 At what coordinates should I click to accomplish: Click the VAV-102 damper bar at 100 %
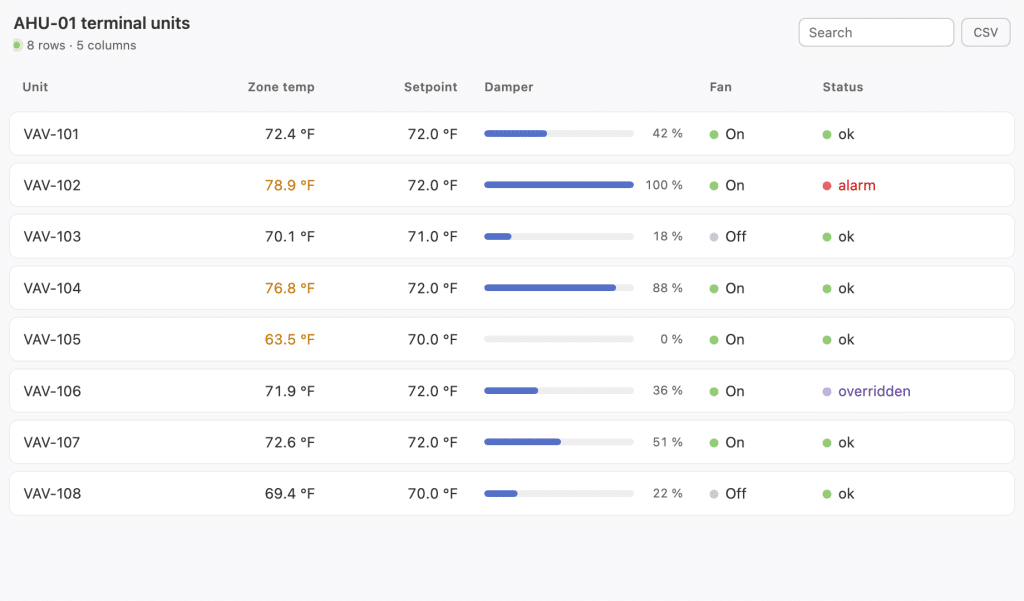[559, 185]
